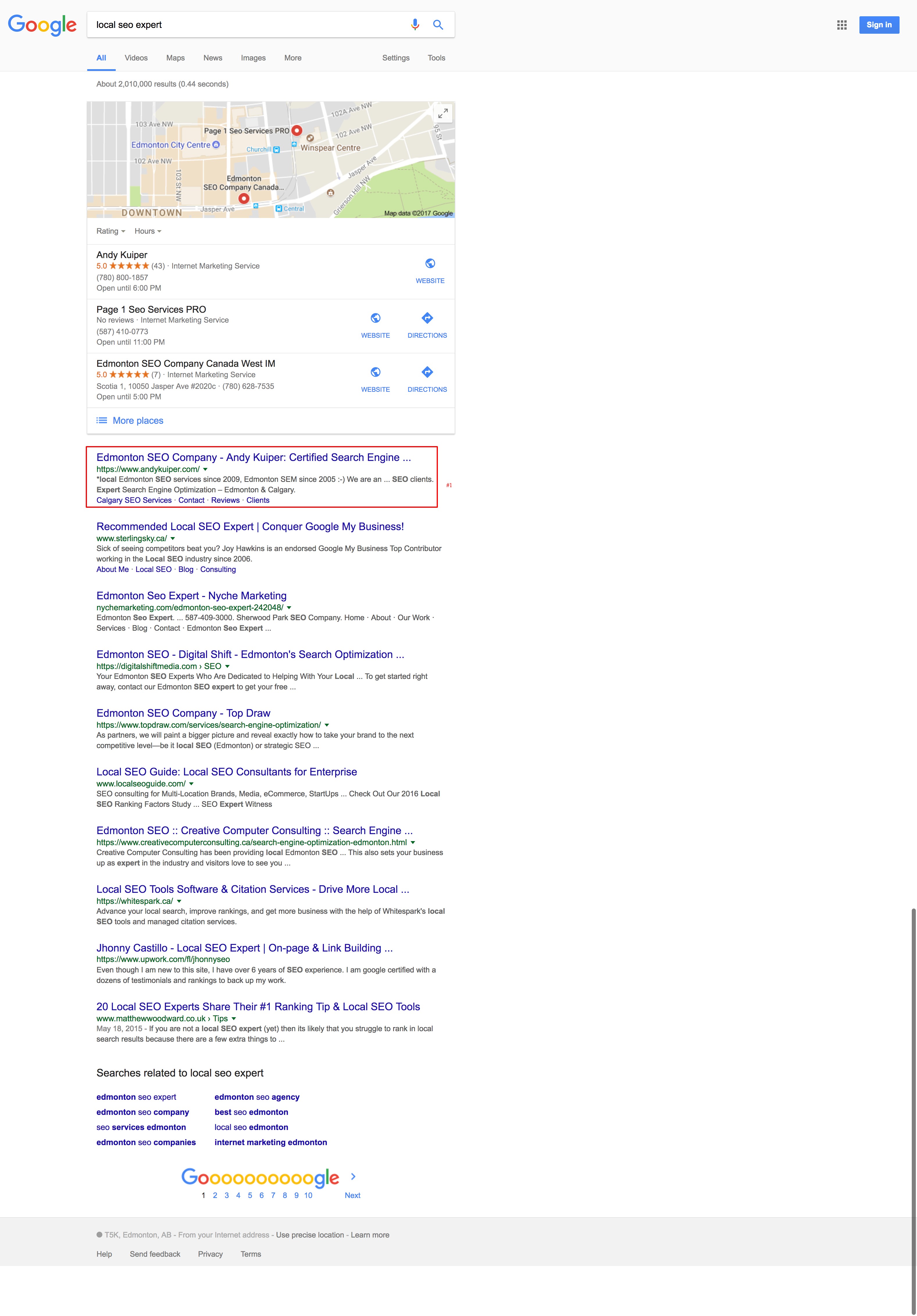
Task: Open Edmonton Seo Expert - Nyche Marketing result
Action: click(192, 596)
